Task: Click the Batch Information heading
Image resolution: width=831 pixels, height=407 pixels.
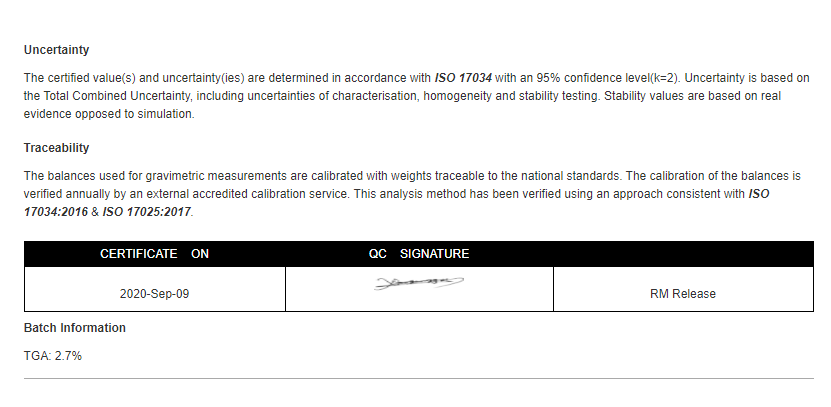Action: (x=75, y=328)
